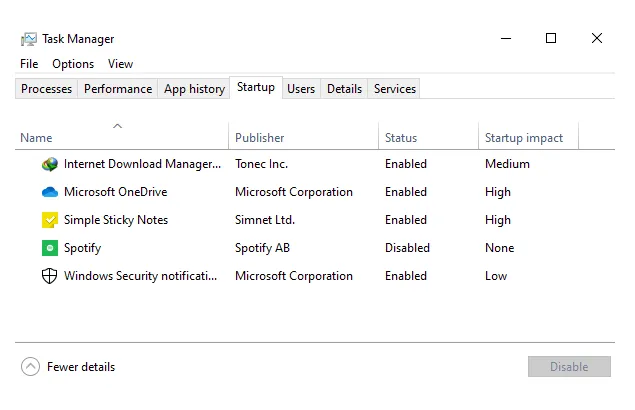Screen dimensions: 635x410
Task: Select the Windows Security shield icon
Action: 49,276
